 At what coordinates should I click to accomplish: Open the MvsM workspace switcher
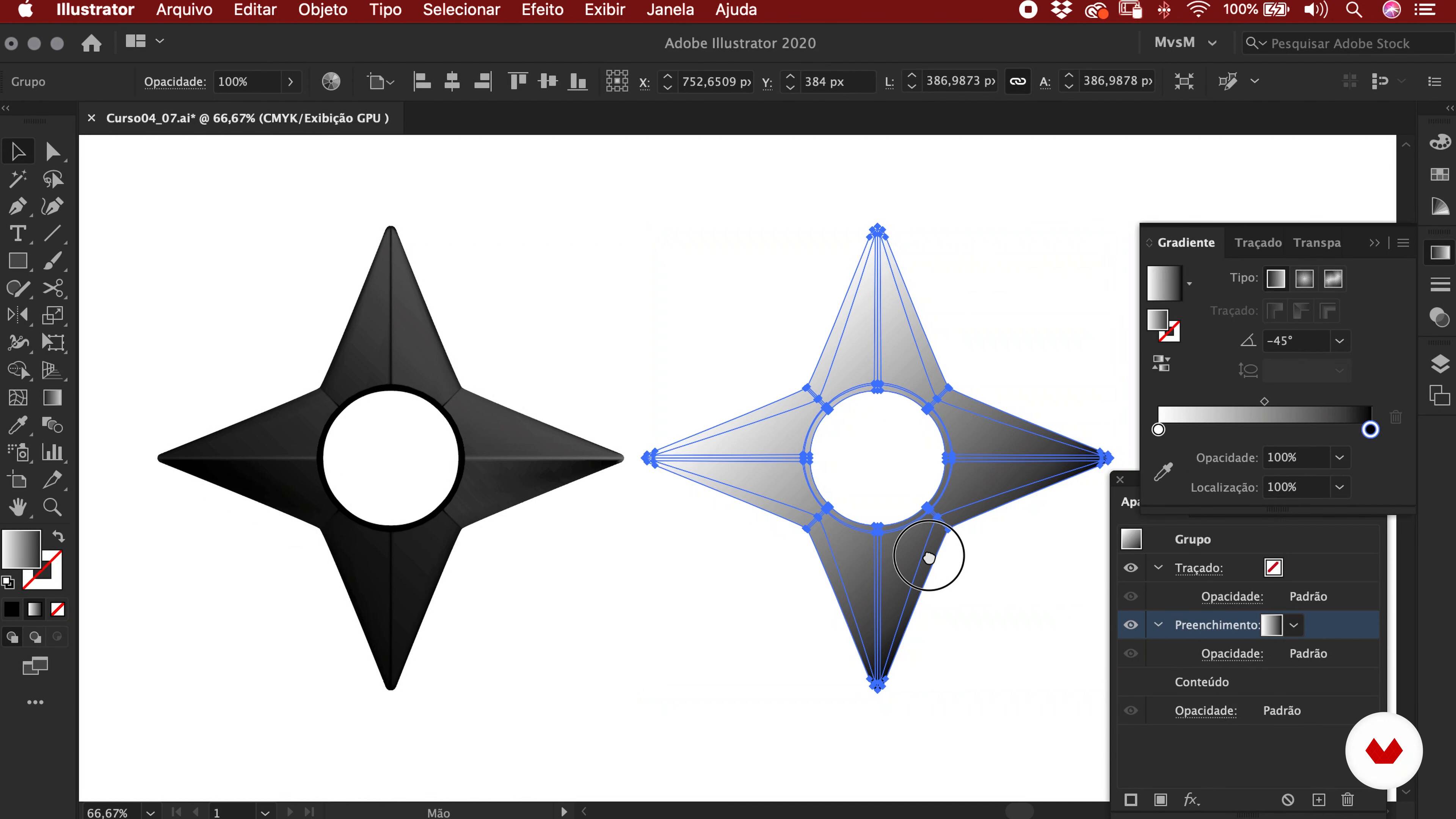[x=1185, y=43]
